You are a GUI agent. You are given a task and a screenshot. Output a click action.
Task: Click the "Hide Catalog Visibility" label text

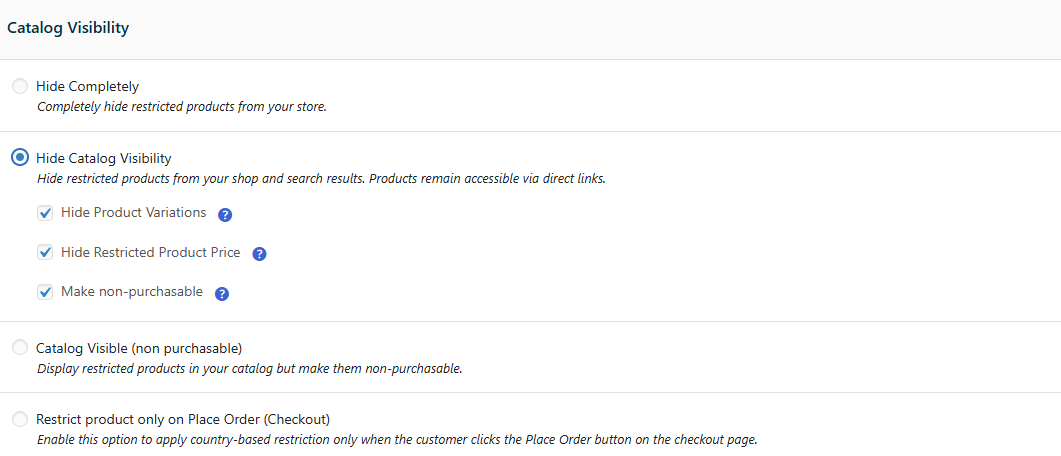pos(104,158)
